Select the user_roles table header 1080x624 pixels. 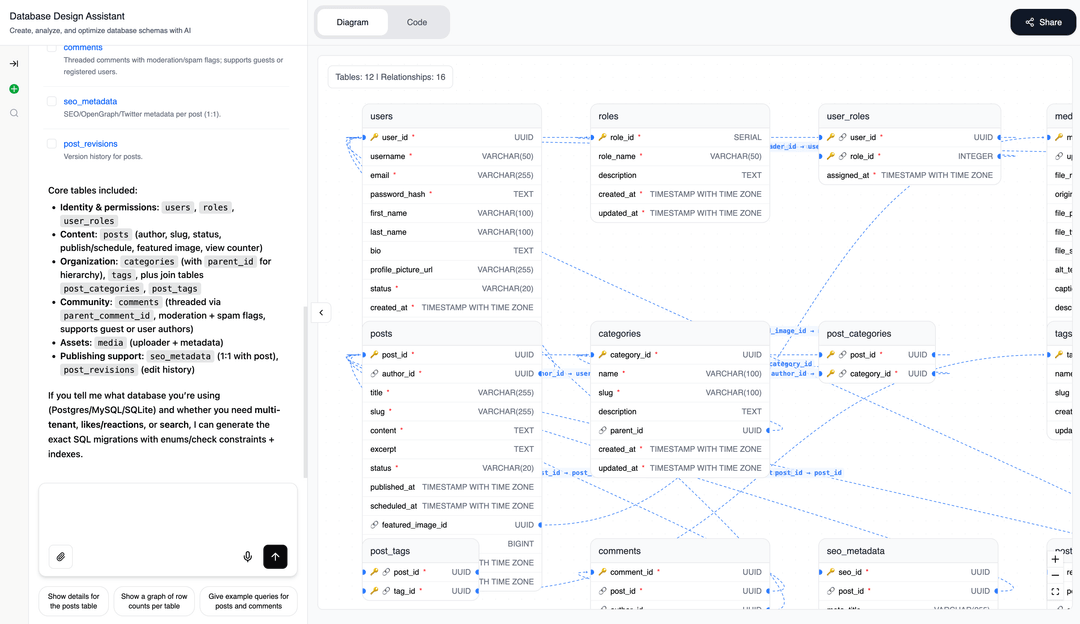(909, 116)
